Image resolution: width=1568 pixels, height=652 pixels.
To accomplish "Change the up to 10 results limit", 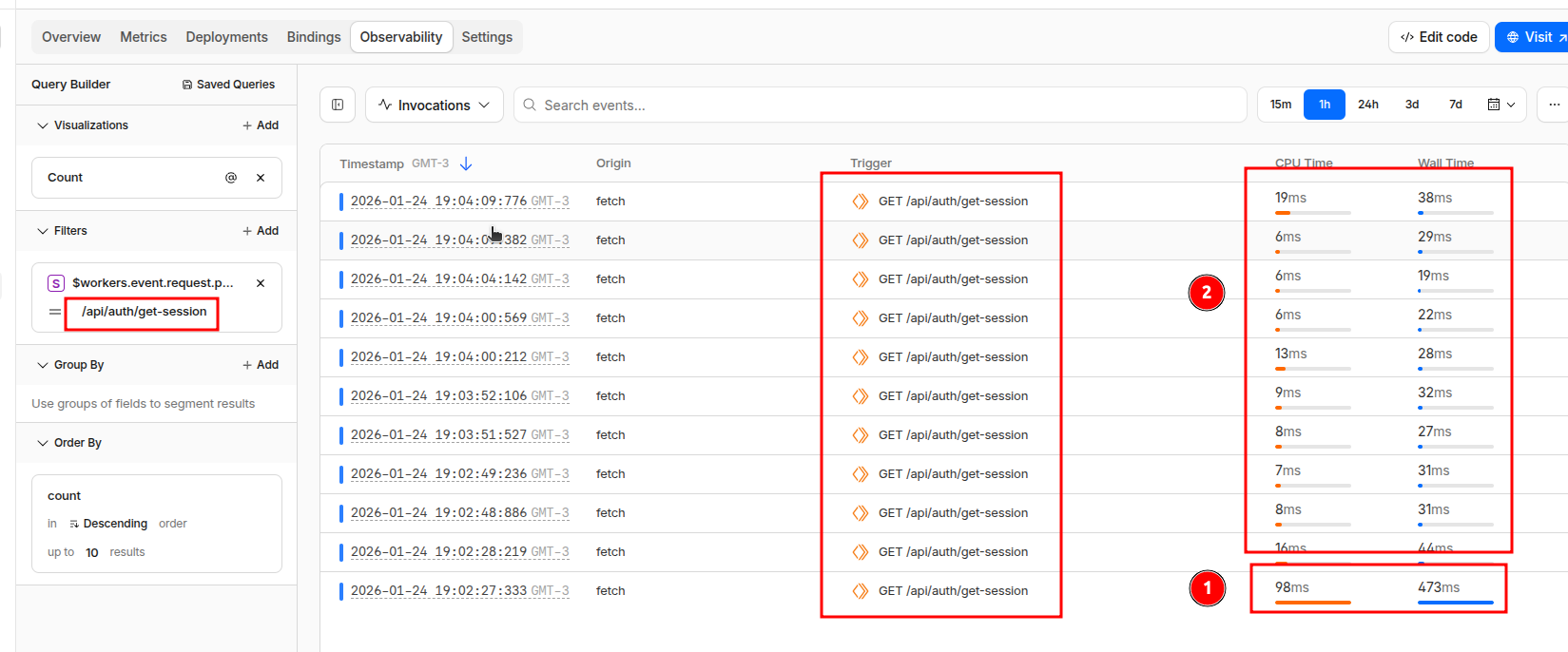I will [92, 552].
